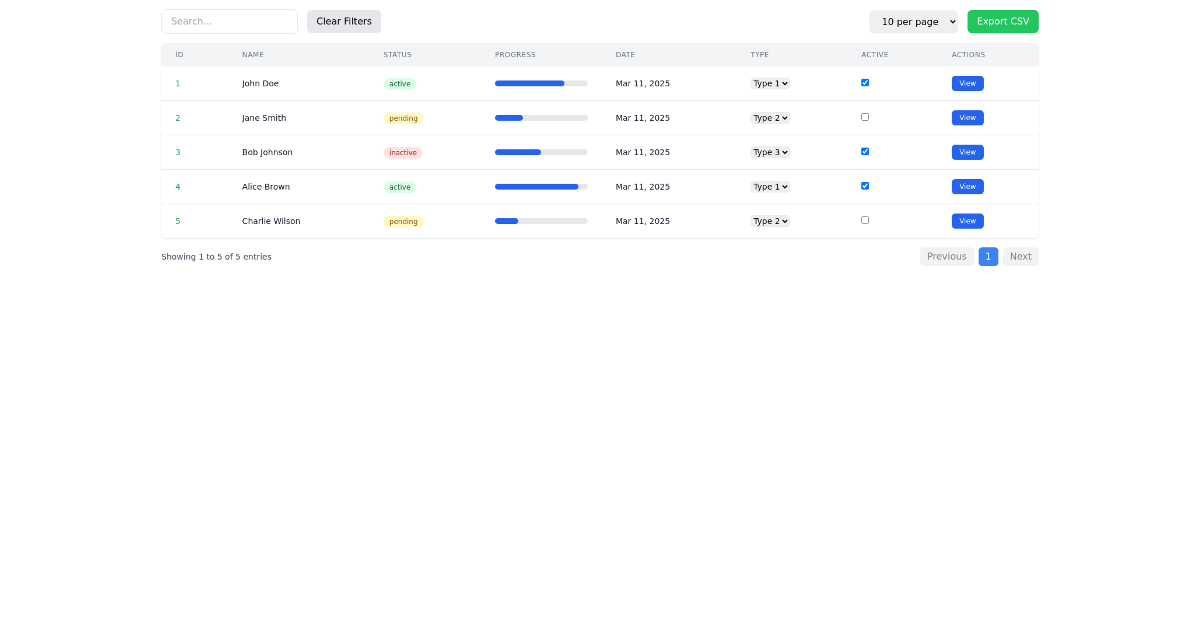Select page 1 in pagination
Screen dimensions: 1200x630
point(988,256)
